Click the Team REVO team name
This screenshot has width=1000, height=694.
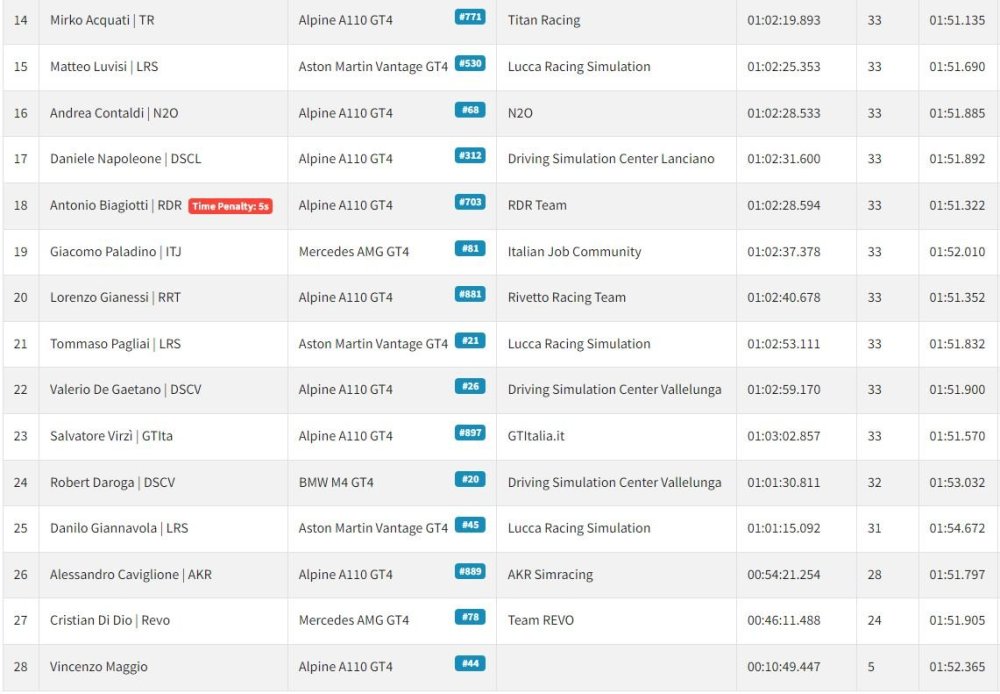click(541, 620)
